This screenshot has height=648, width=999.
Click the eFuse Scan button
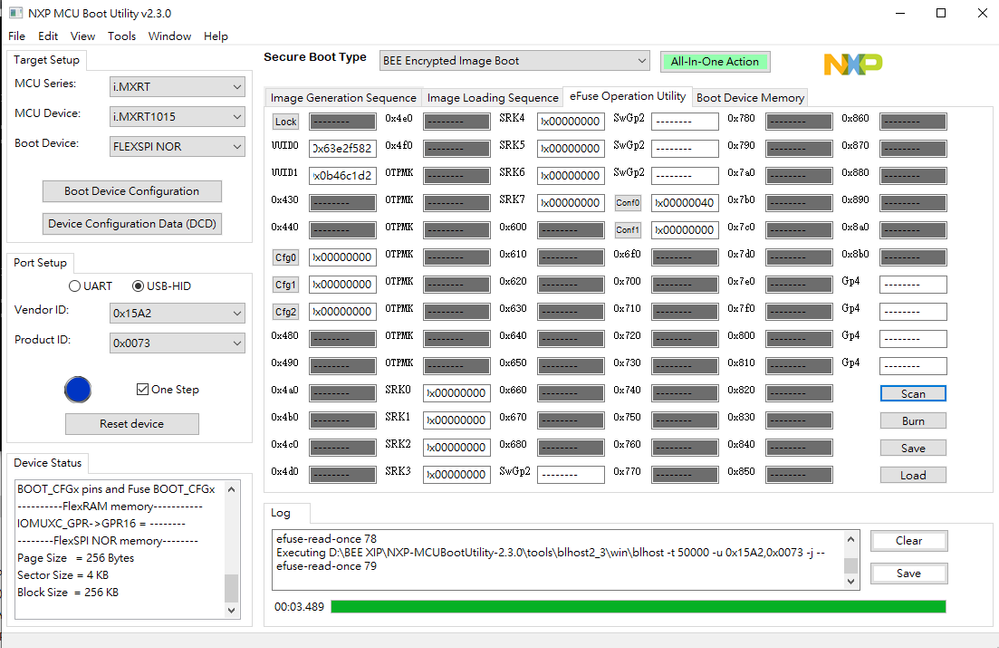[x=913, y=394]
